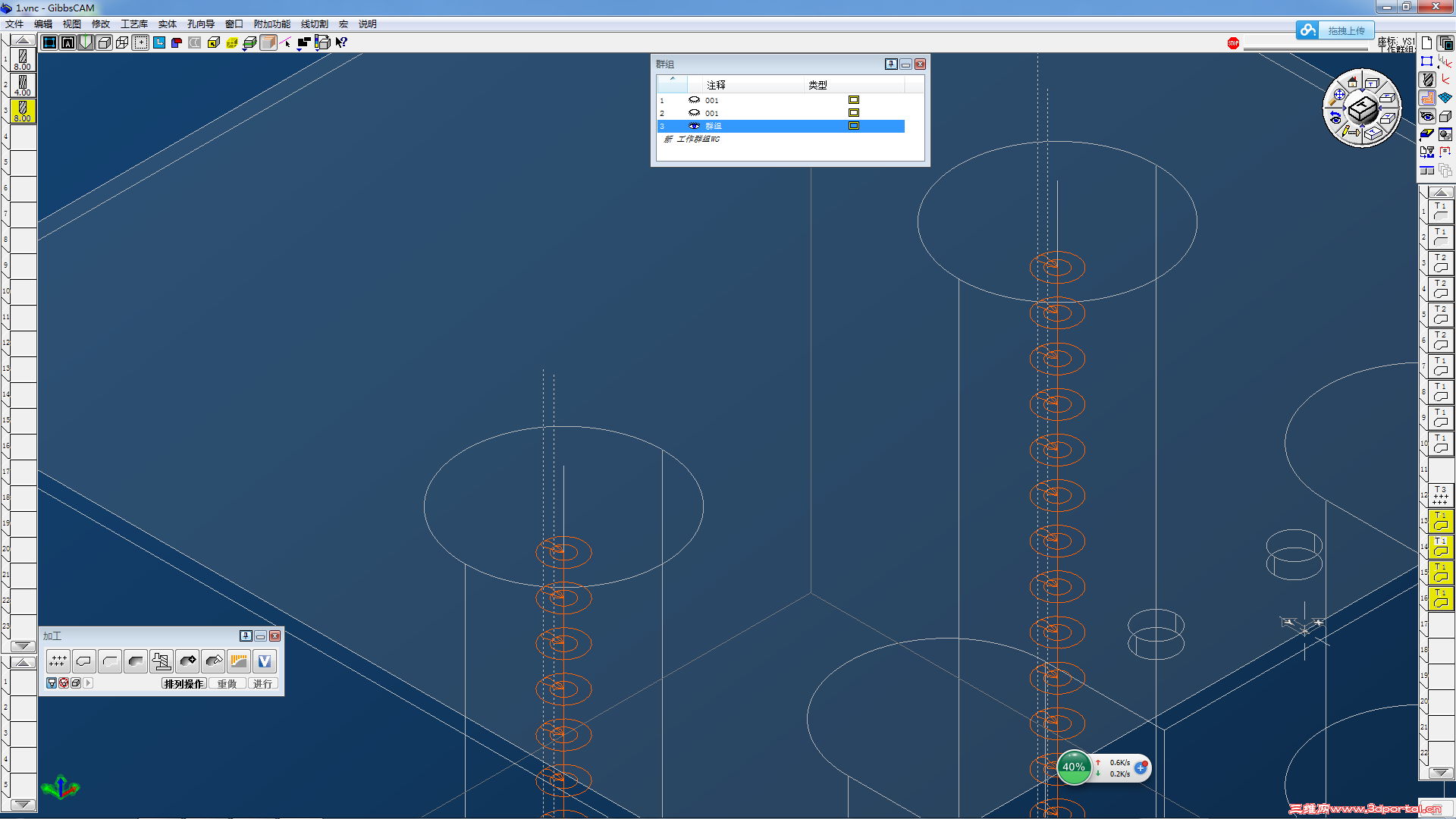The height and width of the screenshot is (819, 1456).
Task: Toggle eye visibility of second 001 group
Action: [x=694, y=113]
